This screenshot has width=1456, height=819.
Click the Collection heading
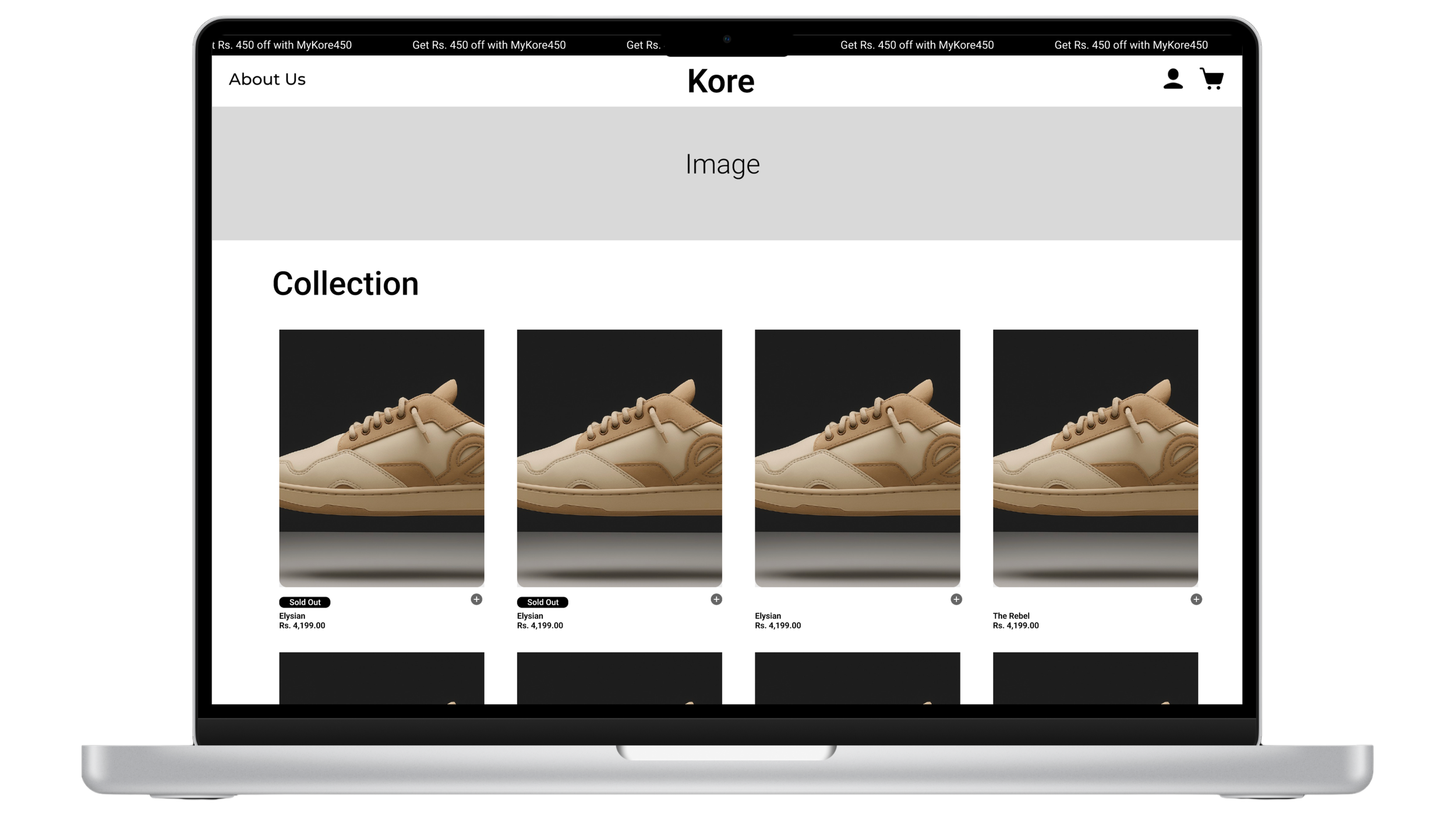click(x=345, y=284)
